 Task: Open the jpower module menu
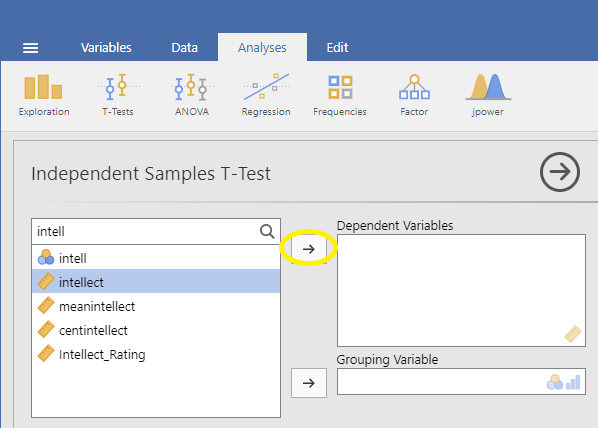[488, 95]
